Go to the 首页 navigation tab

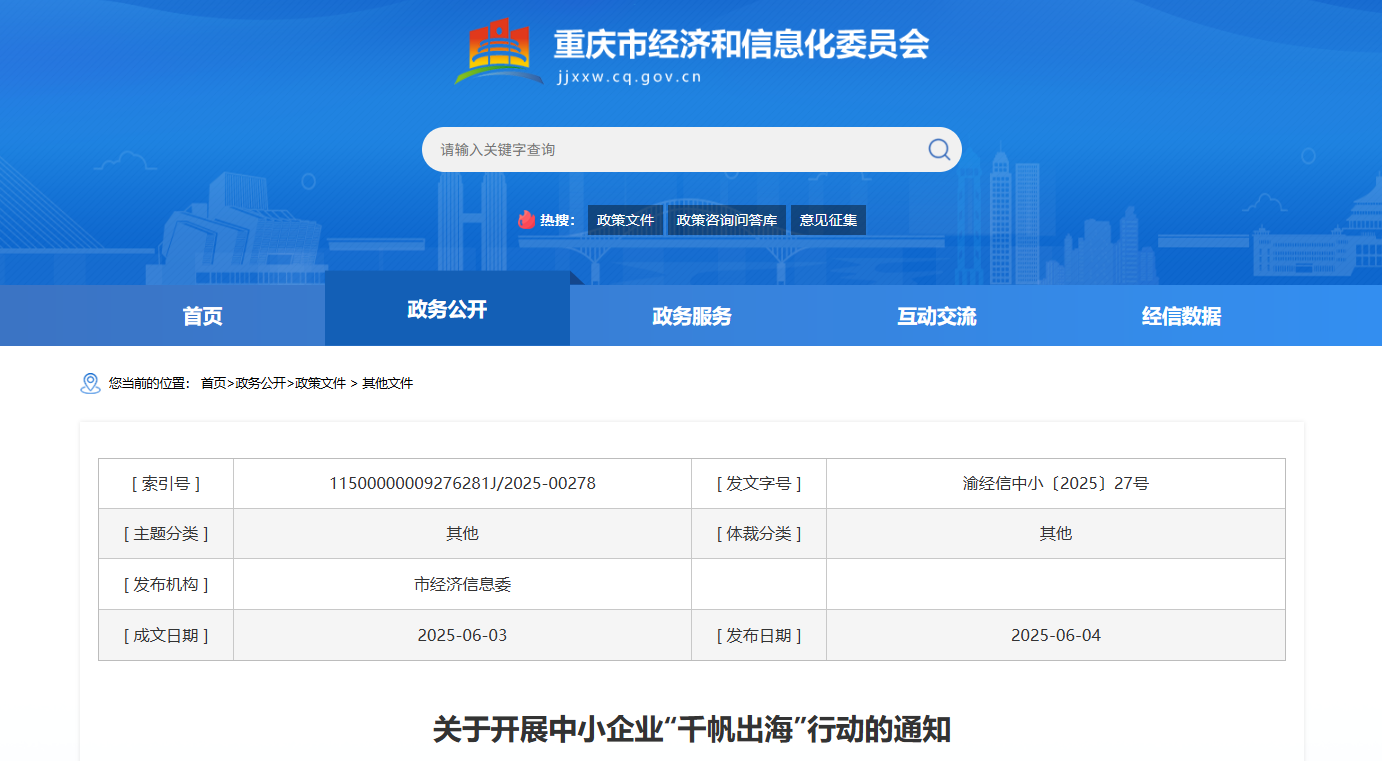pos(202,316)
